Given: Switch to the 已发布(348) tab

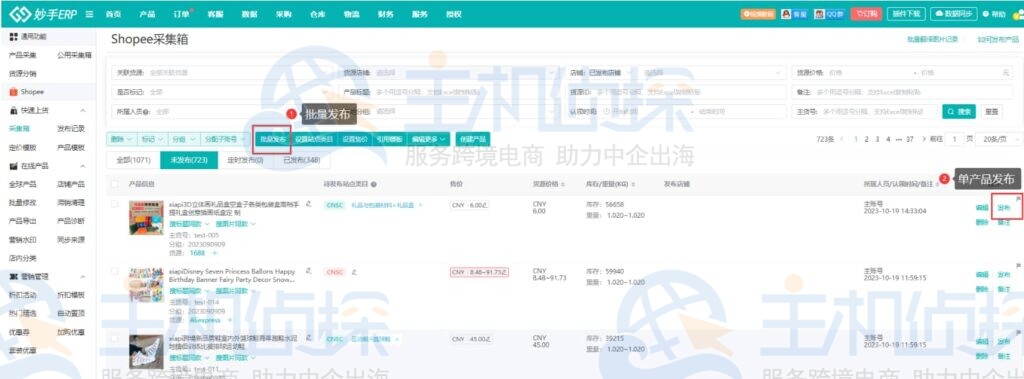Looking at the screenshot, I should pyautogui.click(x=301, y=159).
